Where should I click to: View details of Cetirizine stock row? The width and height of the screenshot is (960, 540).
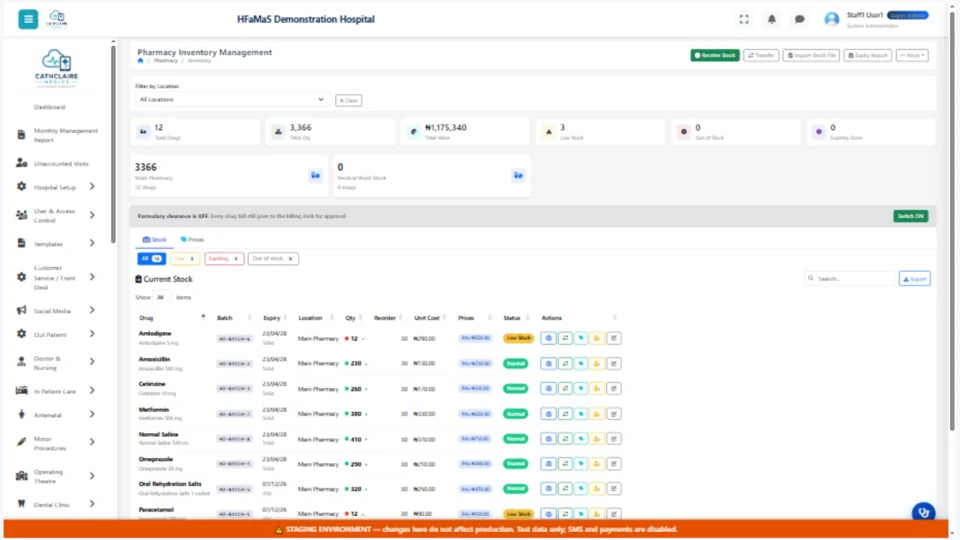click(549, 389)
